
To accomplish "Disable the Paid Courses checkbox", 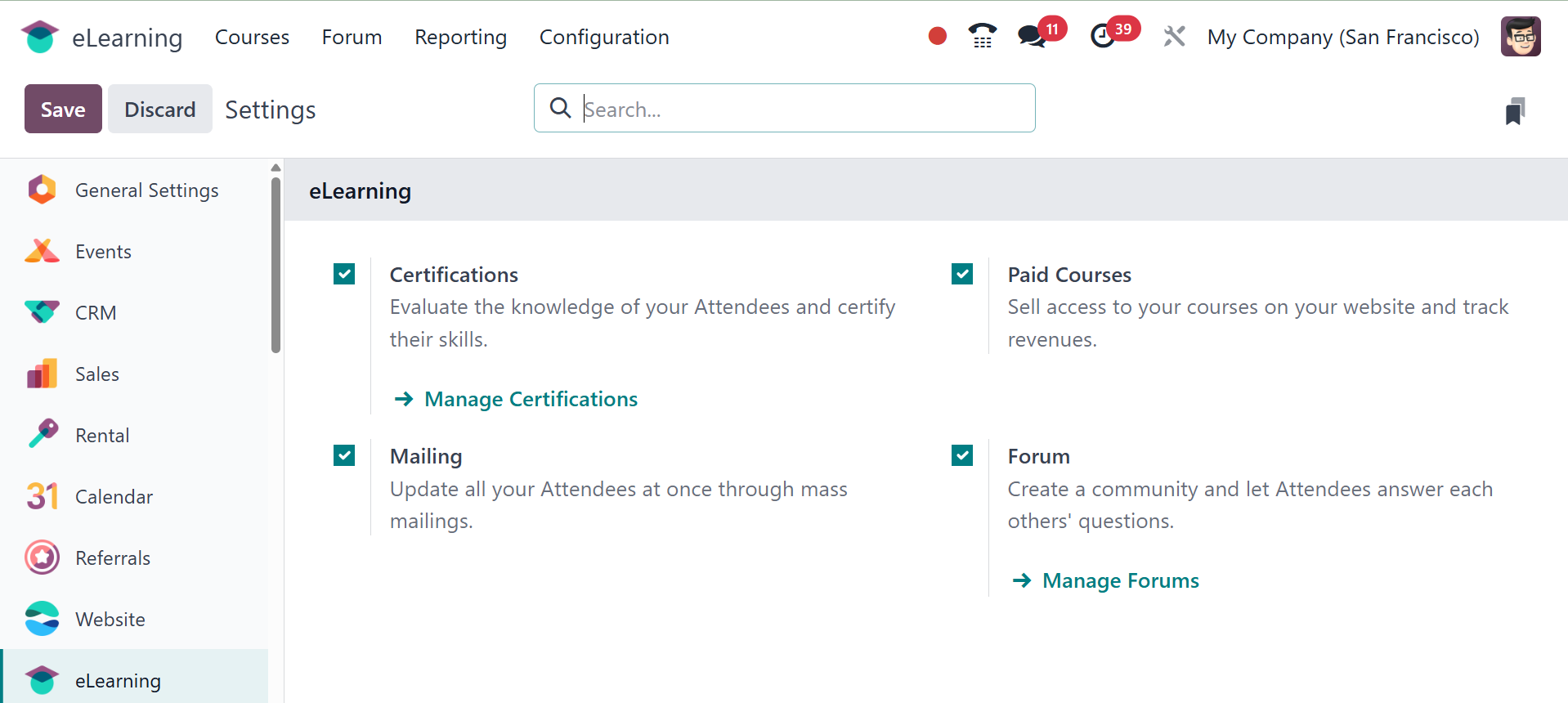I will [962, 274].
